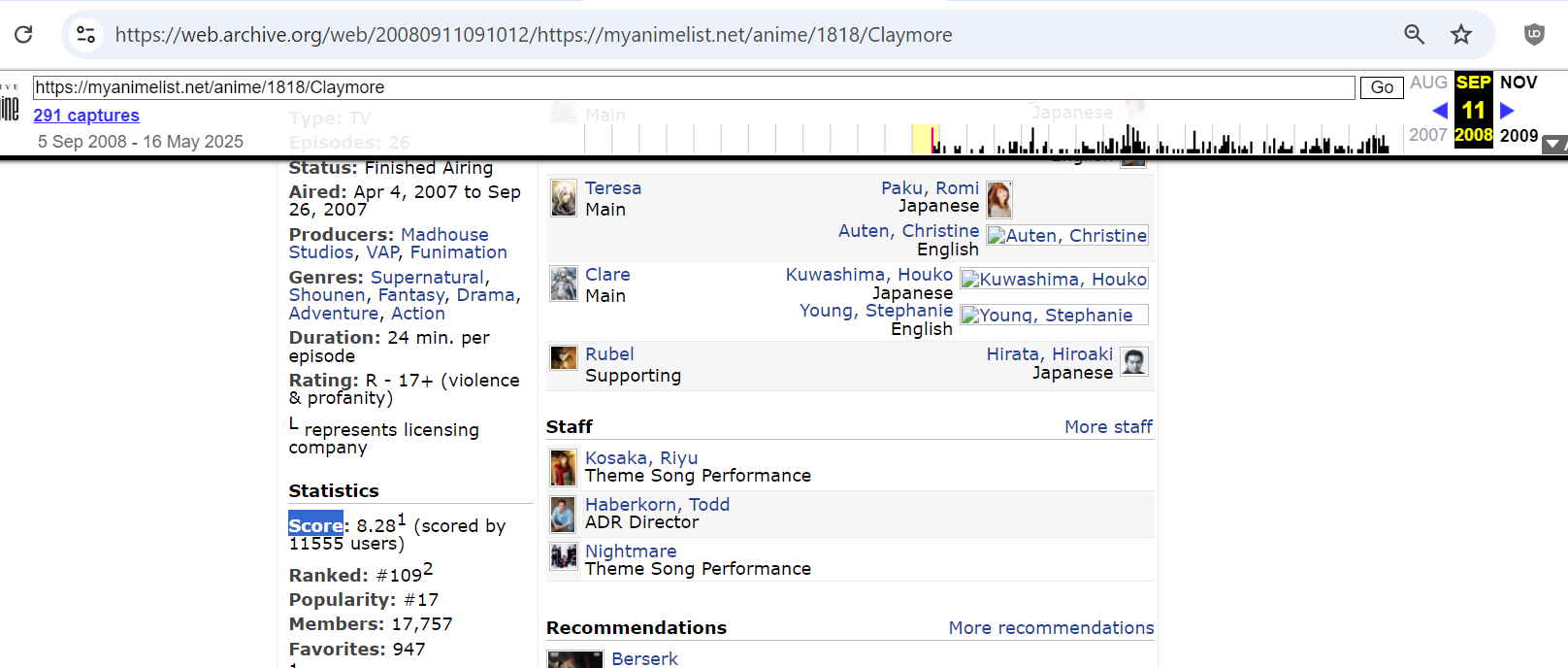Viewport: 1568px width, 668px height.
Task: Reload the page with the refresh icon
Action: 23,35
